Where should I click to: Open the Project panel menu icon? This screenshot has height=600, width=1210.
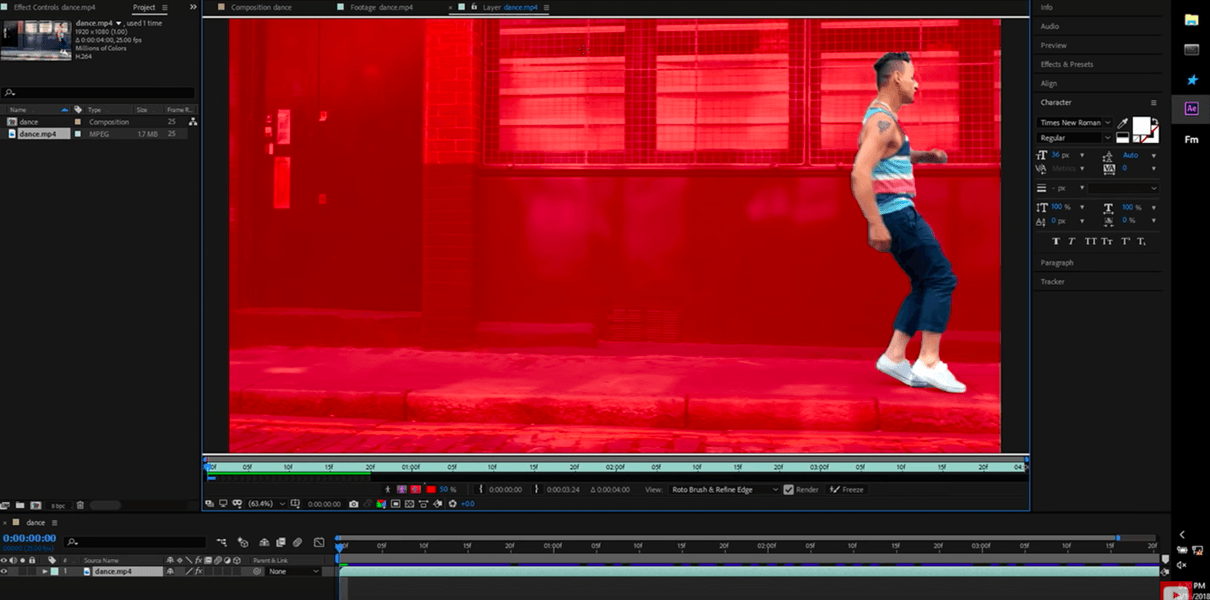165,7
